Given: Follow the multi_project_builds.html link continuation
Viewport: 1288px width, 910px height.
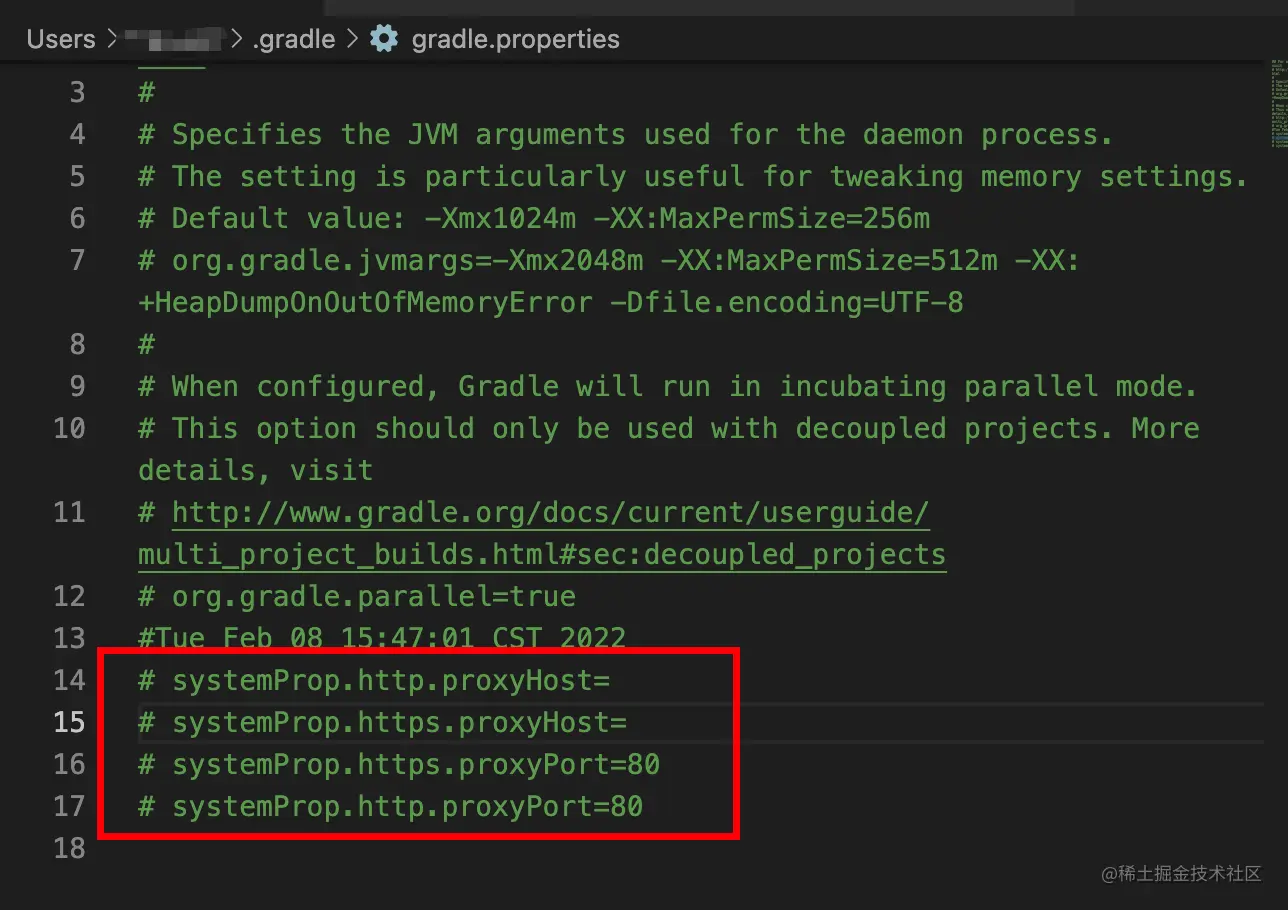Looking at the screenshot, I should pos(541,555).
